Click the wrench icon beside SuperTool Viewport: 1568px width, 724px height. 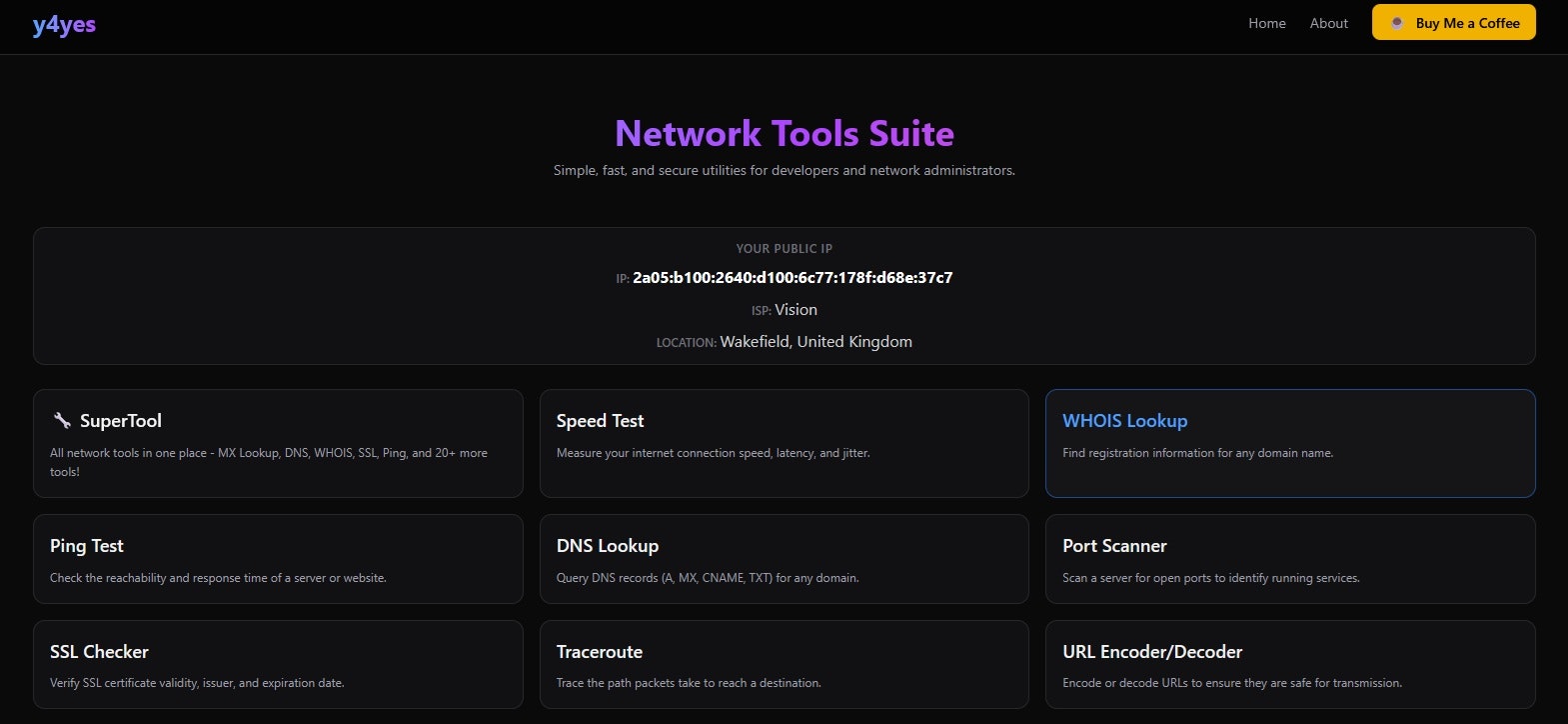click(x=62, y=420)
